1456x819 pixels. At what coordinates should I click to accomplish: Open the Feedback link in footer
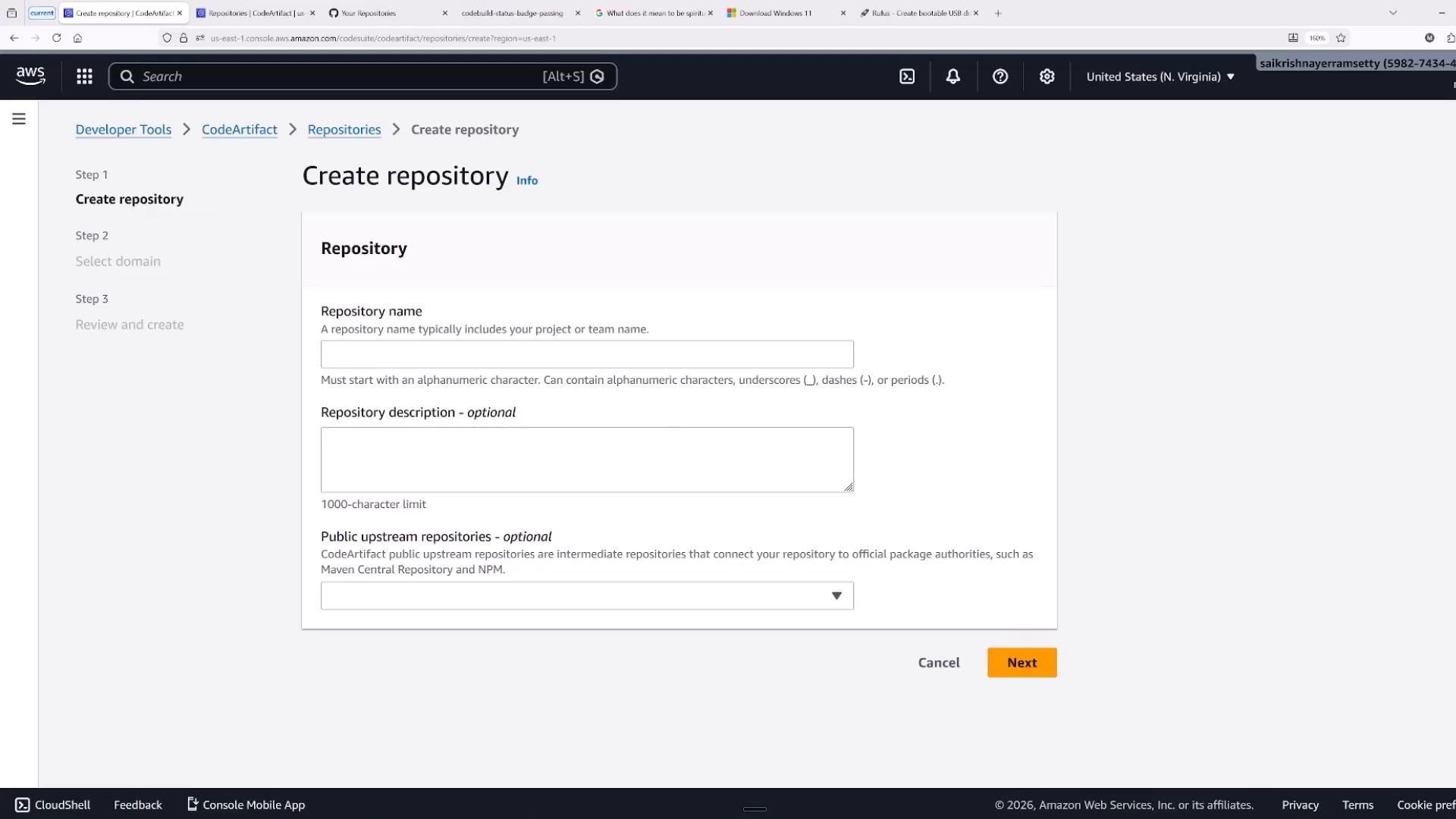(x=138, y=805)
